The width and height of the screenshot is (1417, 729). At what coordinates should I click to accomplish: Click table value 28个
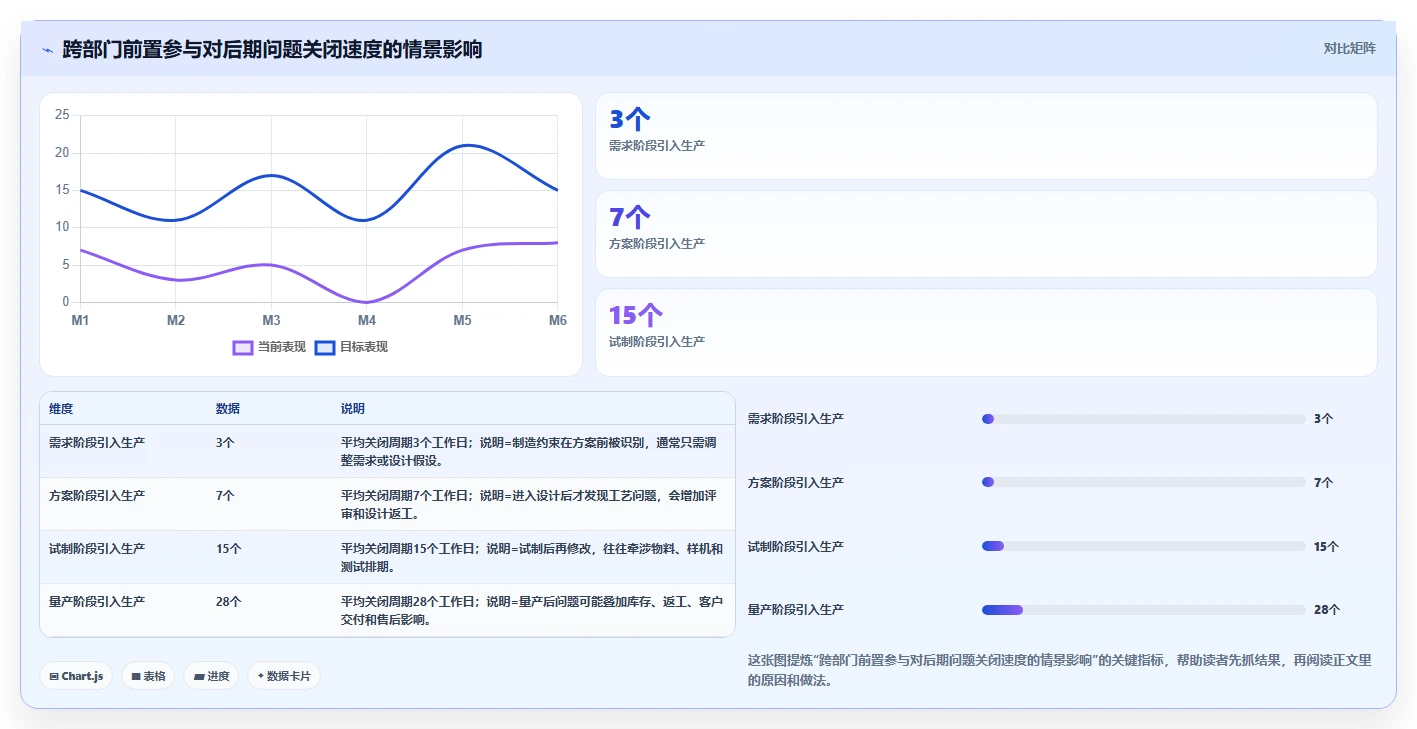coord(229,601)
